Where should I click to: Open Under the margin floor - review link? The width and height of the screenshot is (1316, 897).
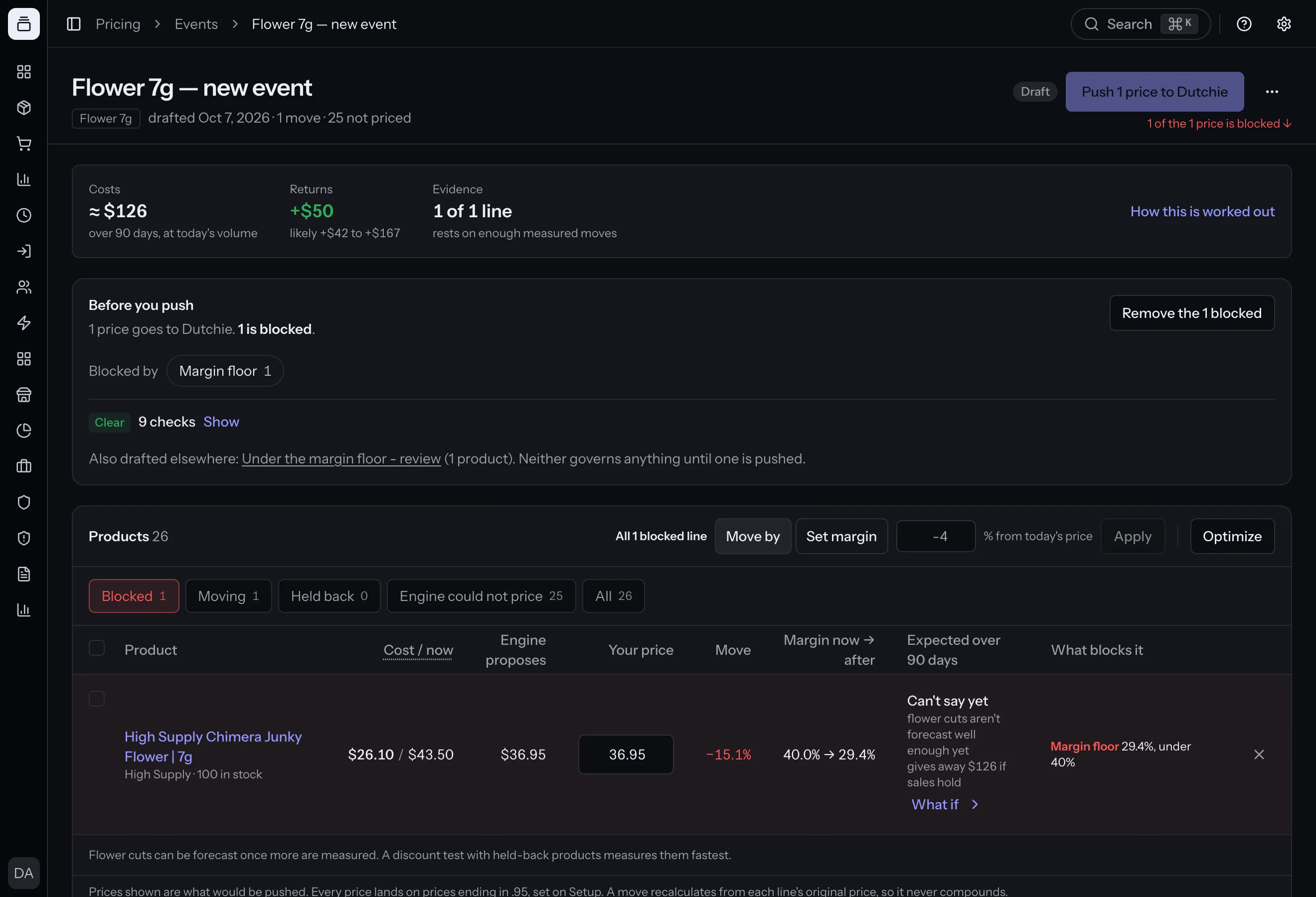tap(341, 459)
